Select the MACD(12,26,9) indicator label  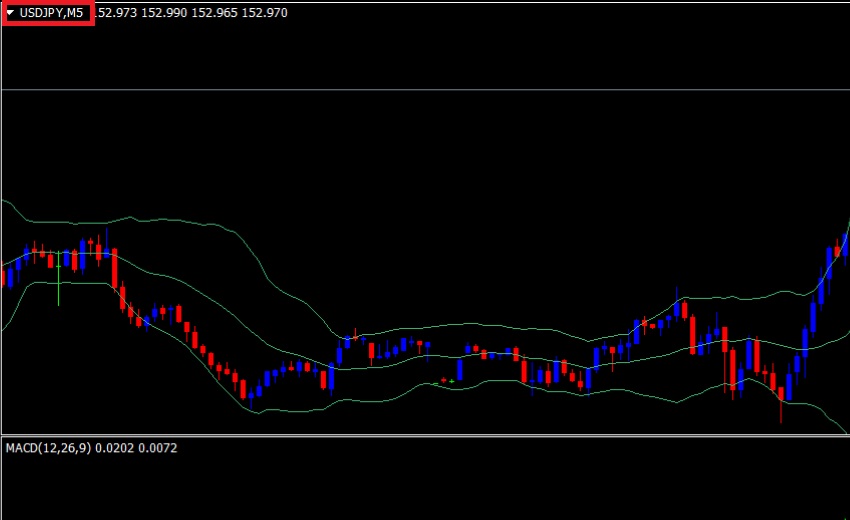pos(47,448)
